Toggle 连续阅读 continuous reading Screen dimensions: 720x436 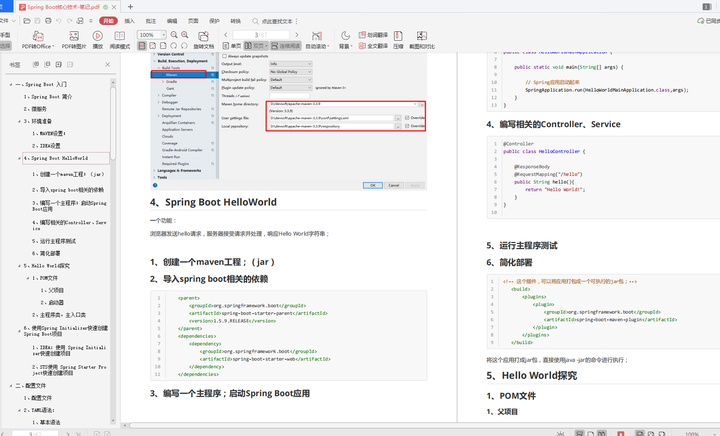click(x=285, y=46)
